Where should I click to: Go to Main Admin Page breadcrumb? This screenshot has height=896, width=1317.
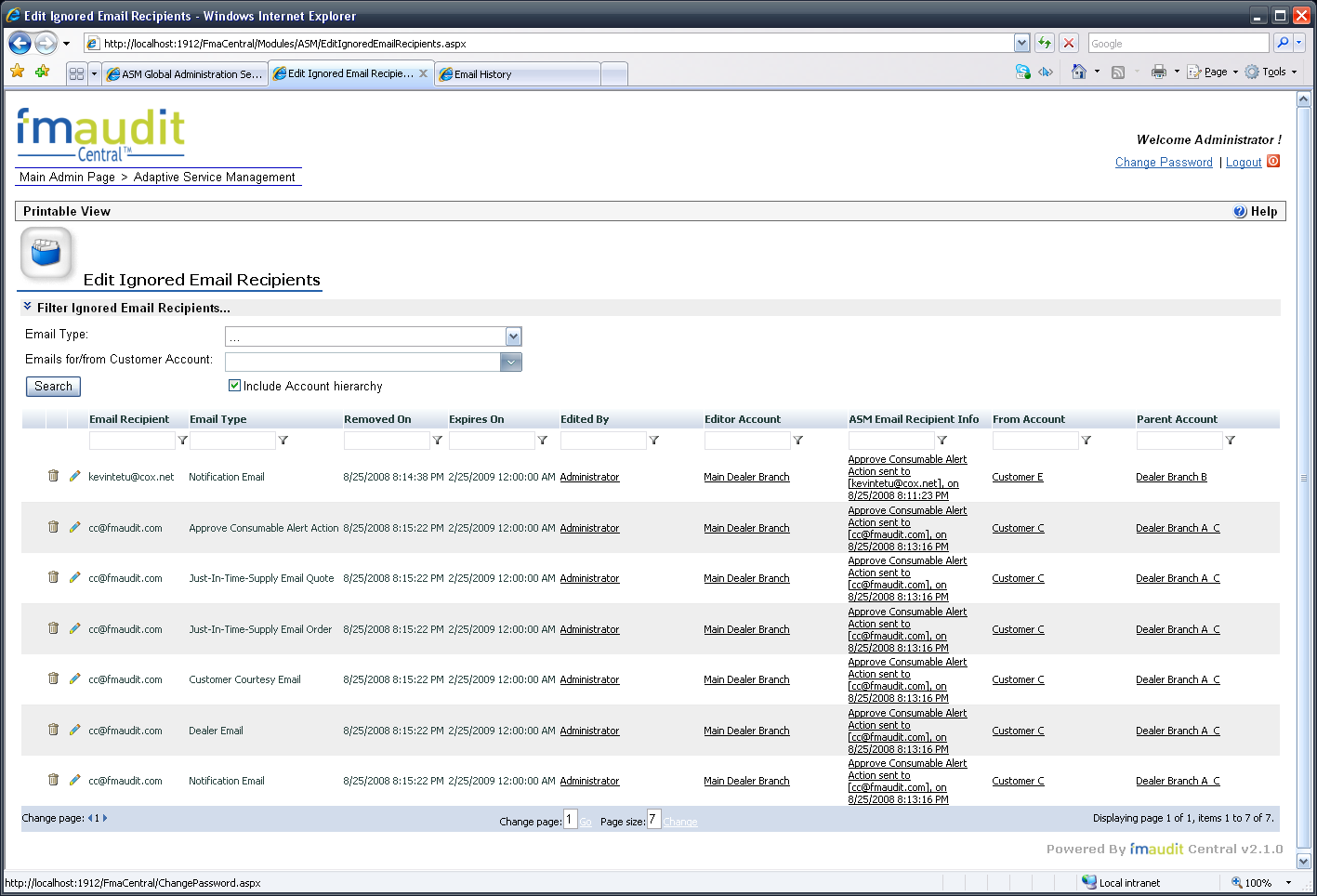(67, 177)
